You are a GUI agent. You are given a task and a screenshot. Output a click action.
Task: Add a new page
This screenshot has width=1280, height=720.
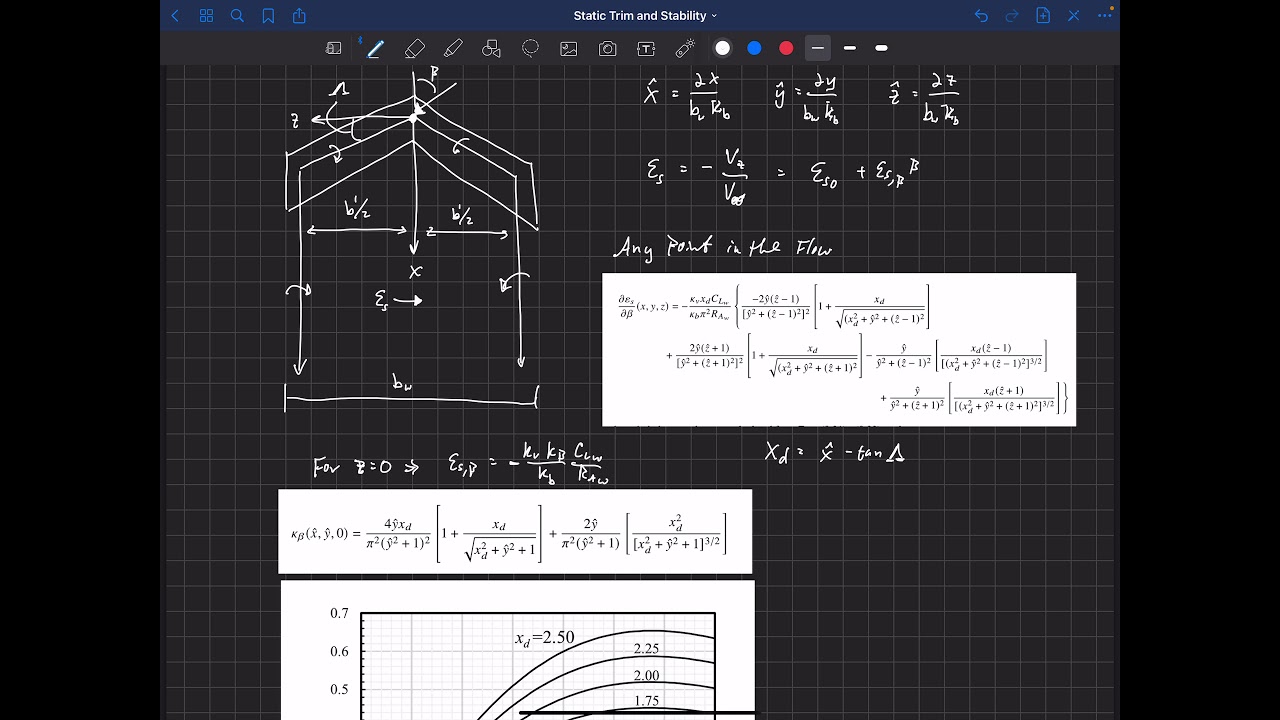pyautogui.click(x=1043, y=16)
